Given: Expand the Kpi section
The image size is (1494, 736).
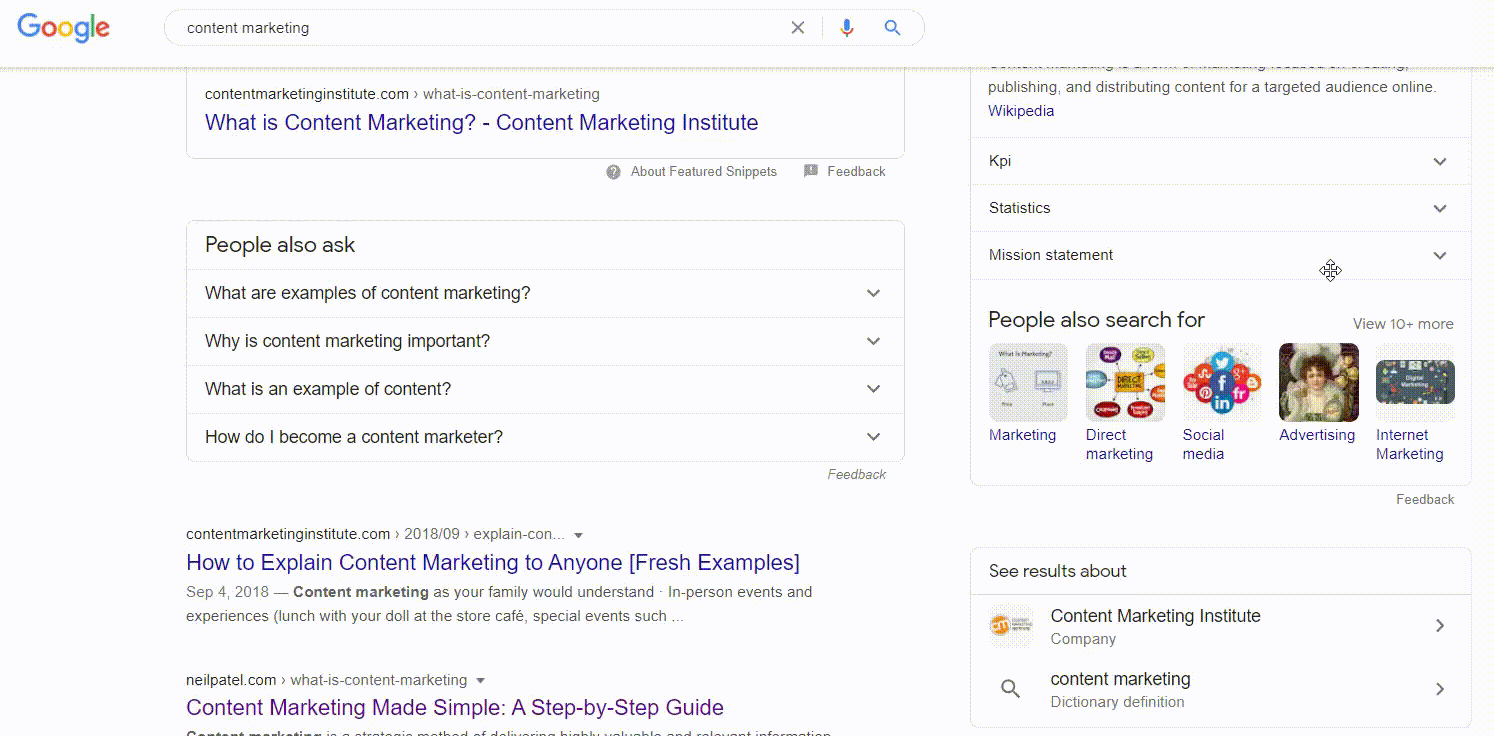Looking at the screenshot, I should (x=1220, y=161).
